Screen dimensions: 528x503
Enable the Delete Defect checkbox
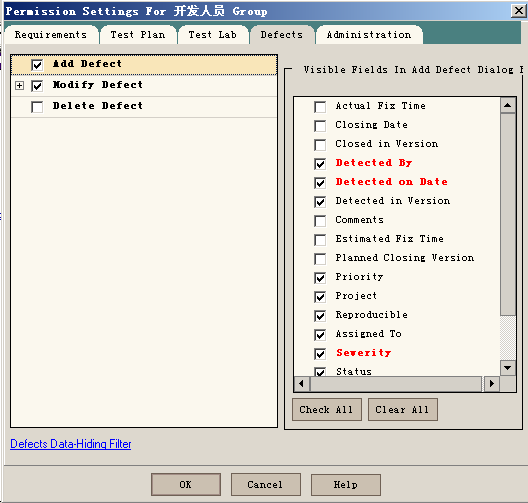click(x=37, y=107)
